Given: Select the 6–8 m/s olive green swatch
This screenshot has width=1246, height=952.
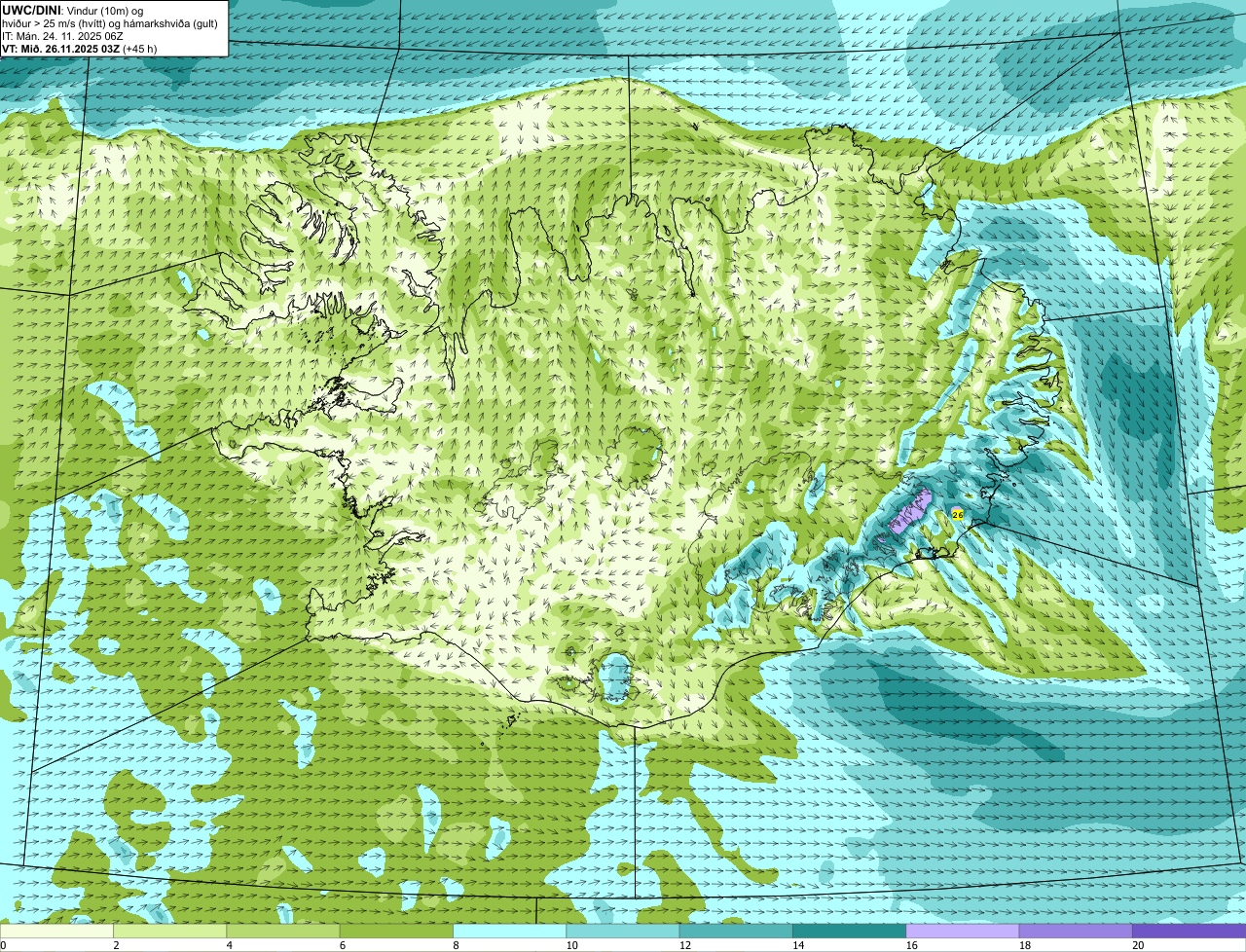Looking at the screenshot, I should [x=396, y=932].
